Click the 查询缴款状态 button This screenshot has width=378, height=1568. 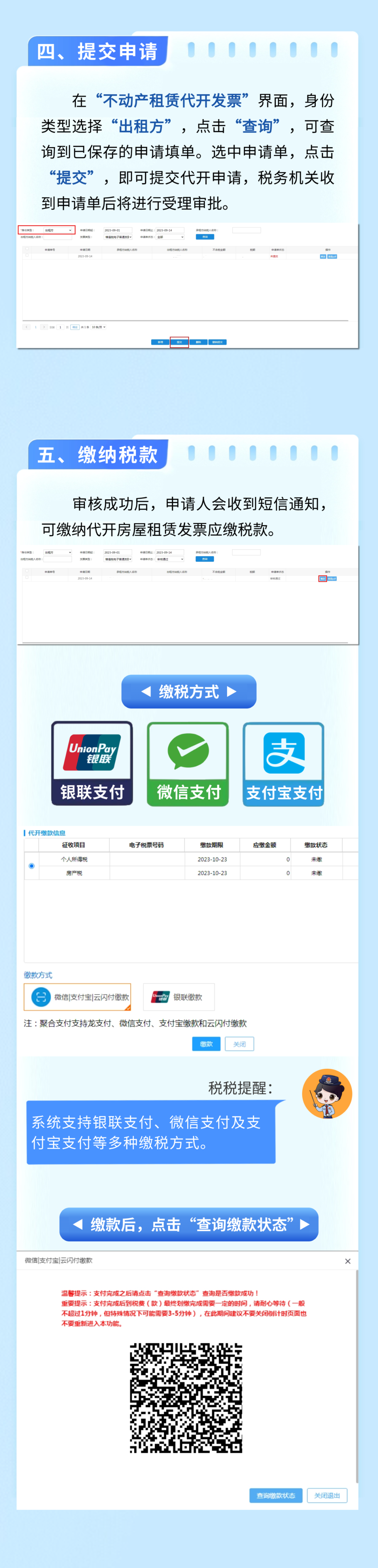pos(276,1495)
